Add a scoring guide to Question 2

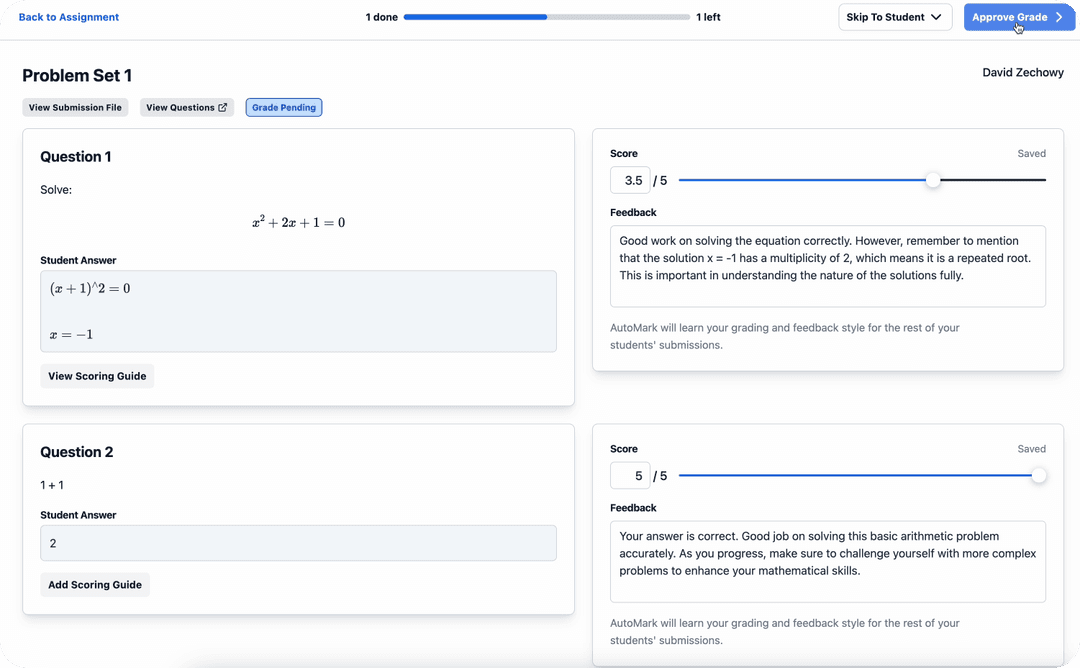(x=95, y=584)
